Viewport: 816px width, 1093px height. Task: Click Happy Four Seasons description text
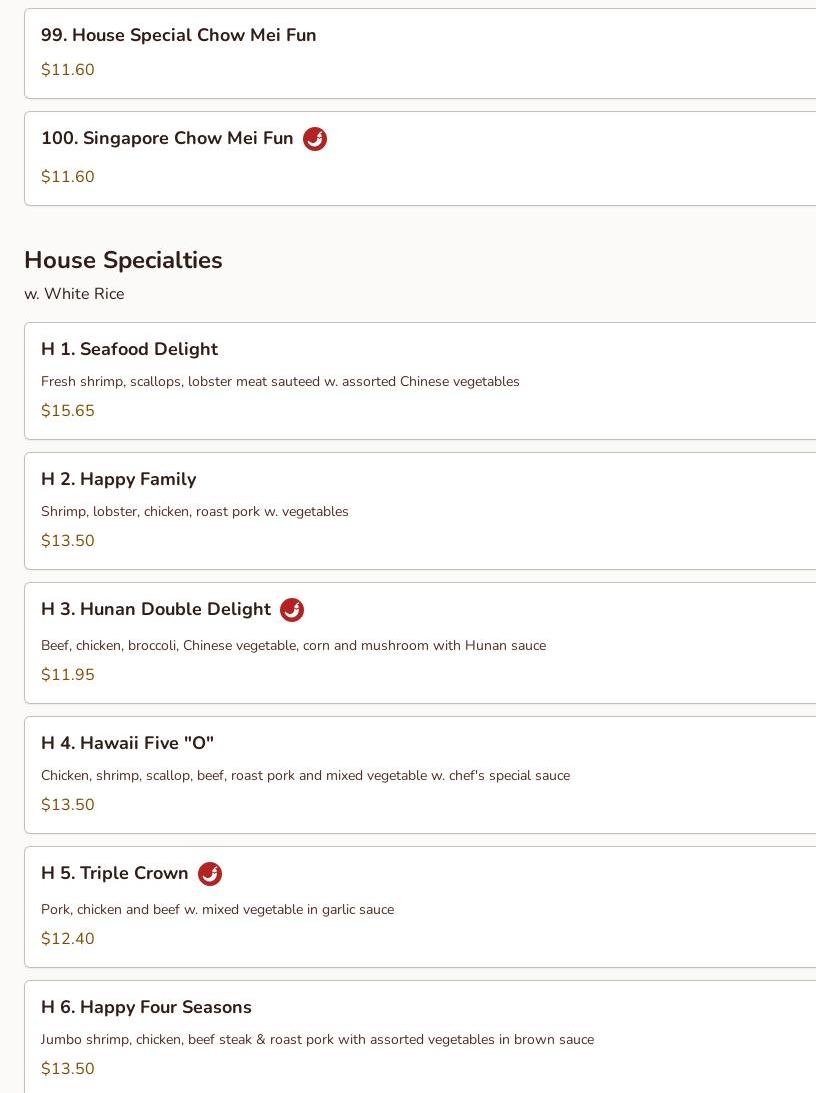point(317,1040)
